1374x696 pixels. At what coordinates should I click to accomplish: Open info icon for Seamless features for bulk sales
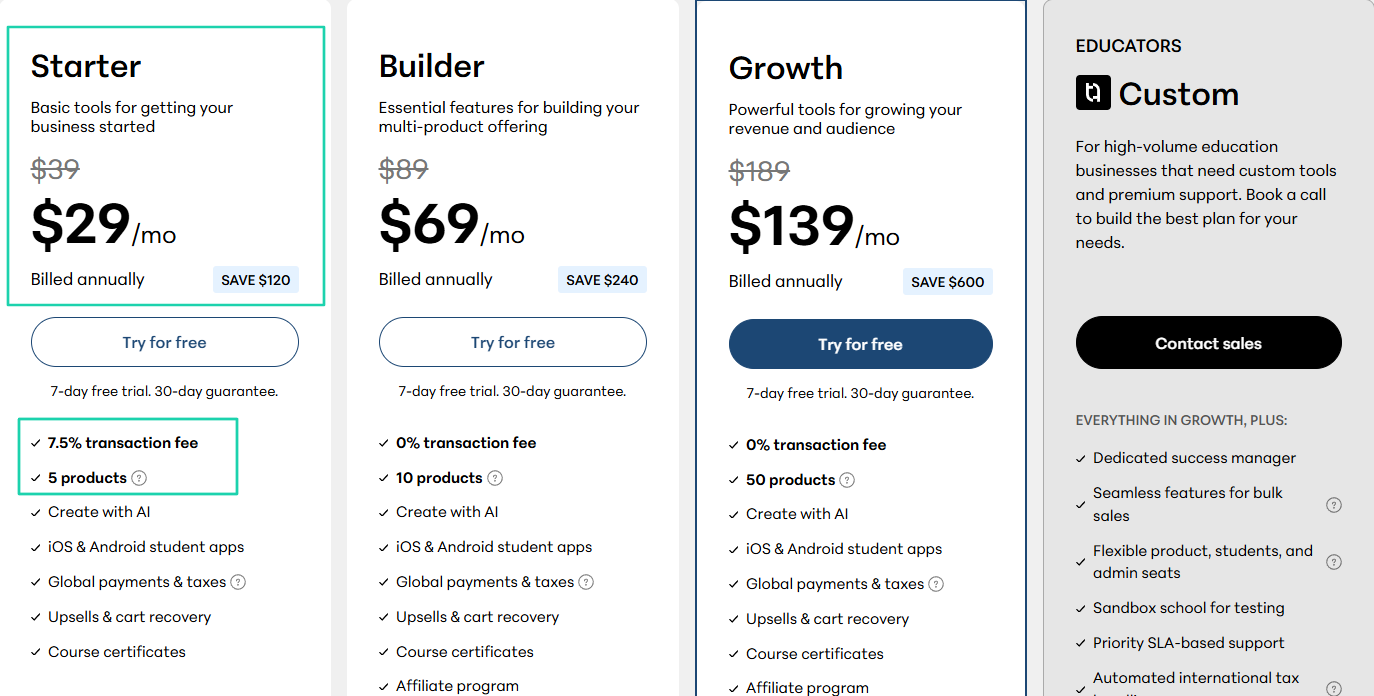tap(1334, 505)
